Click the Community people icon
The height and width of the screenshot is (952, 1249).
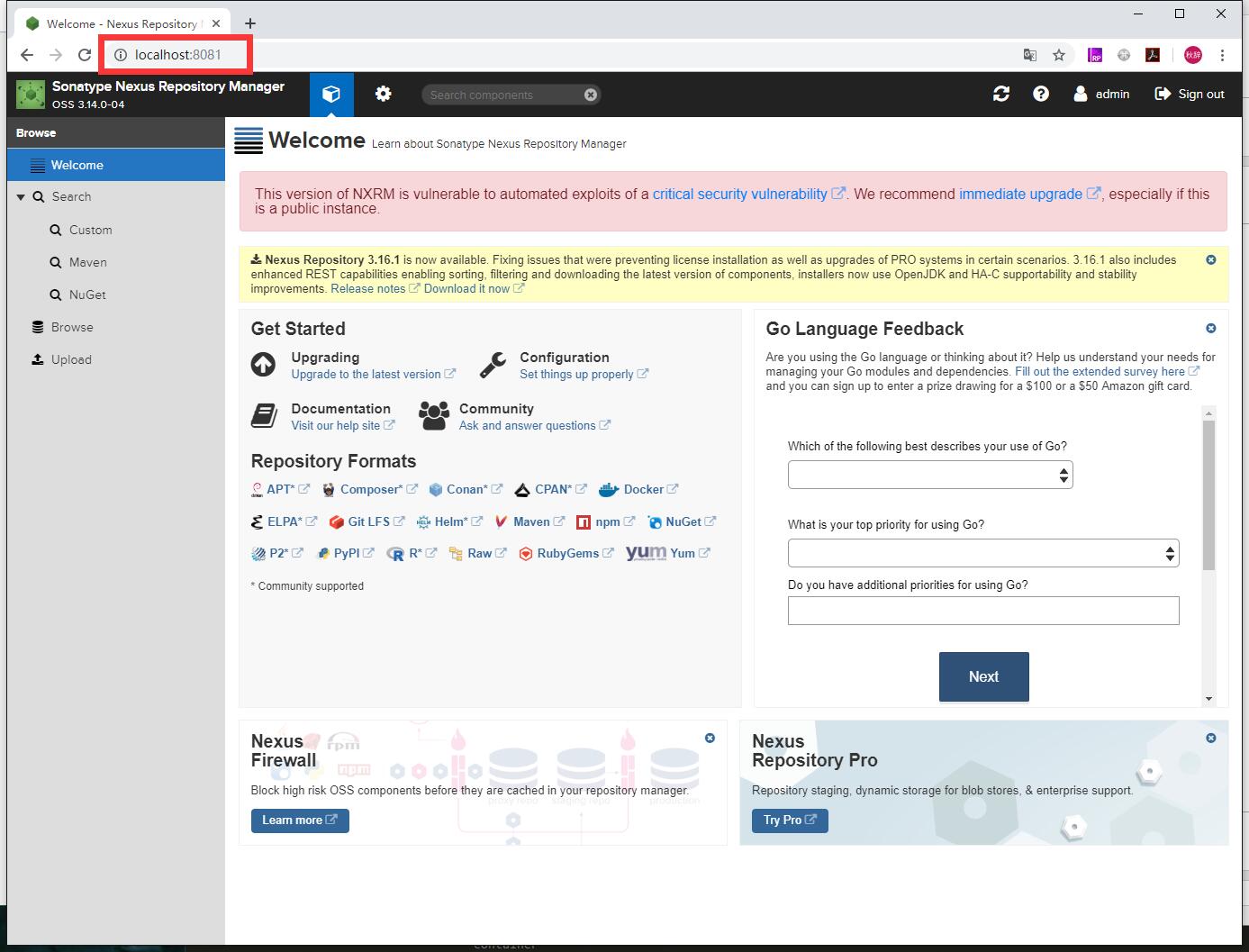point(434,415)
